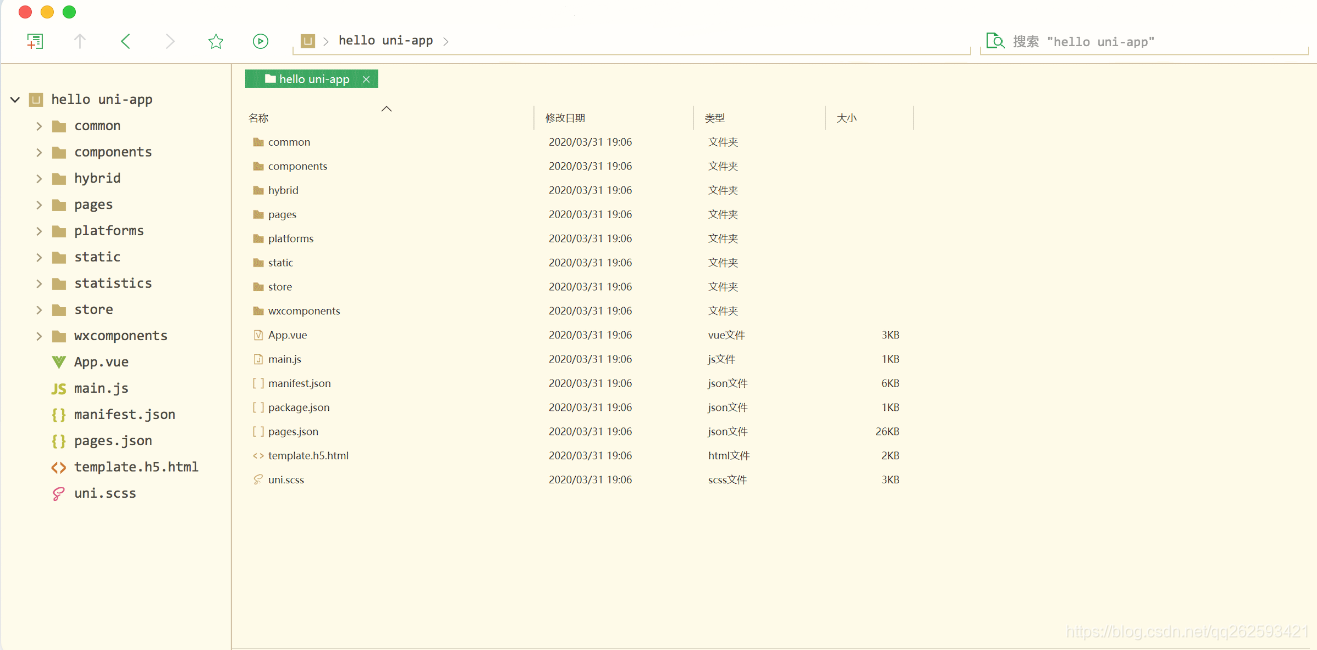Click the hello uni-app breadcrumb segment
The height and width of the screenshot is (650, 1317).
(x=386, y=41)
